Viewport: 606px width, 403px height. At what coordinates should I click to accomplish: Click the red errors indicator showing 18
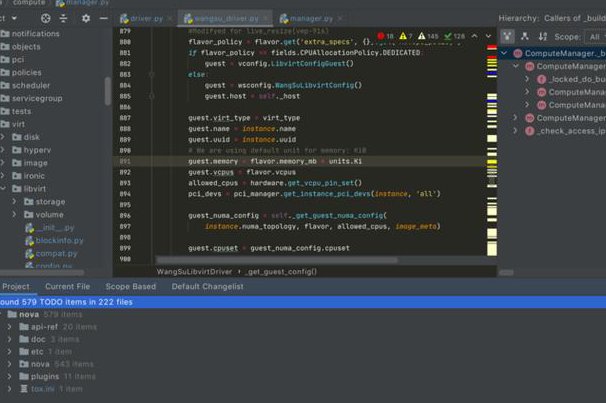[385, 36]
